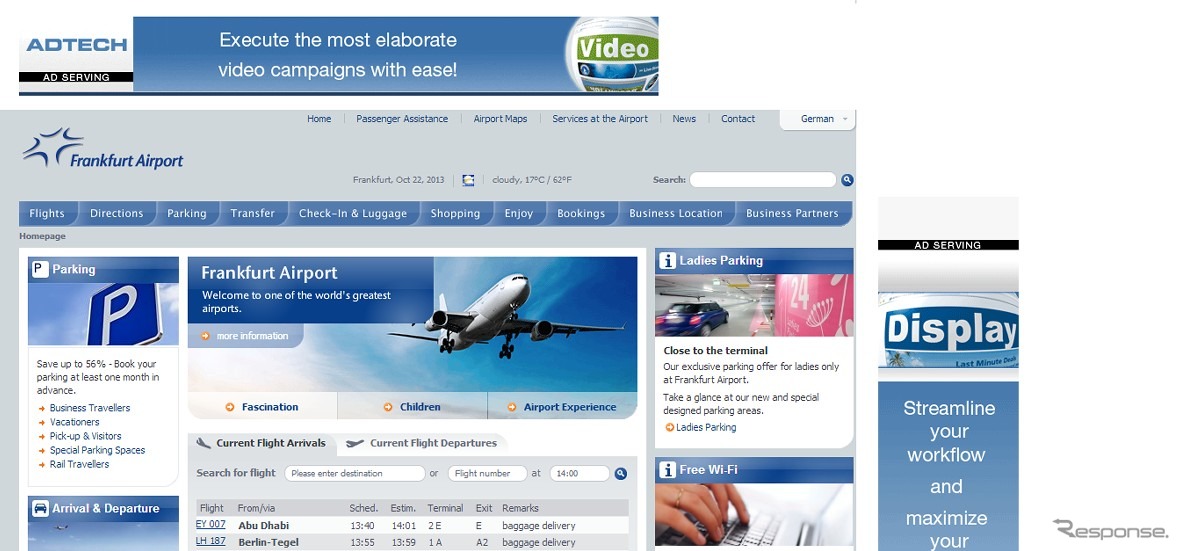Click the Airport Experience button
1180x551 pixels.
point(562,407)
